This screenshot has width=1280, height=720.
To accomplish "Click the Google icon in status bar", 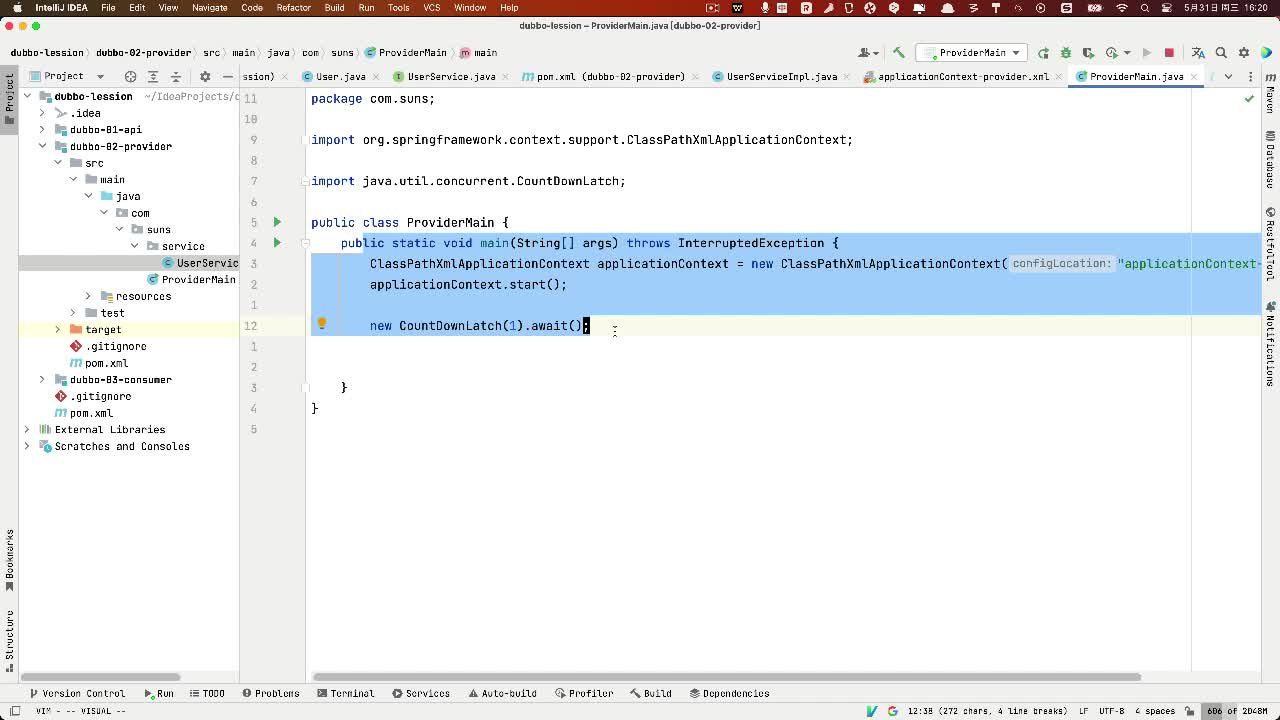I will [892, 711].
